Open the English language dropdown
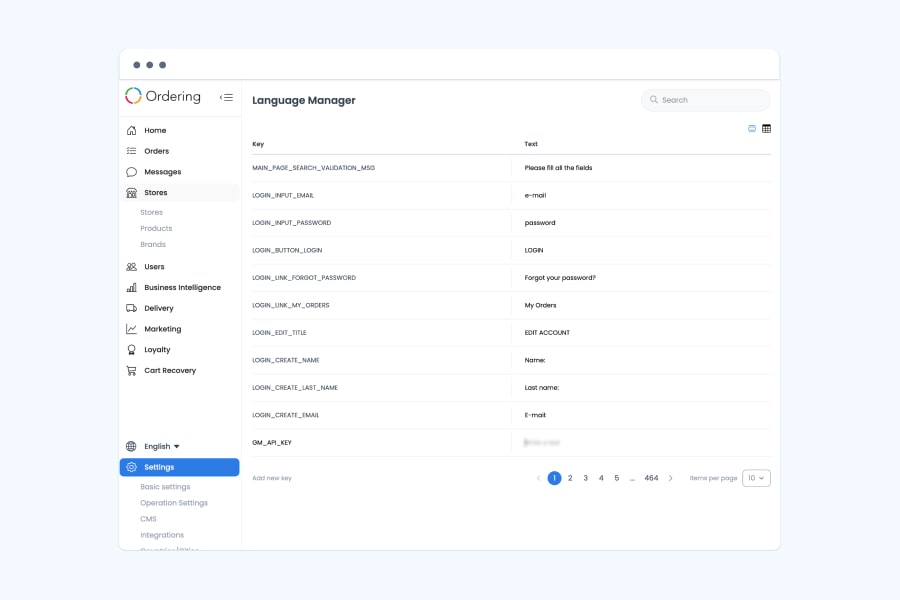Image resolution: width=900 pixels, height=600 pixels. point(162,446)
